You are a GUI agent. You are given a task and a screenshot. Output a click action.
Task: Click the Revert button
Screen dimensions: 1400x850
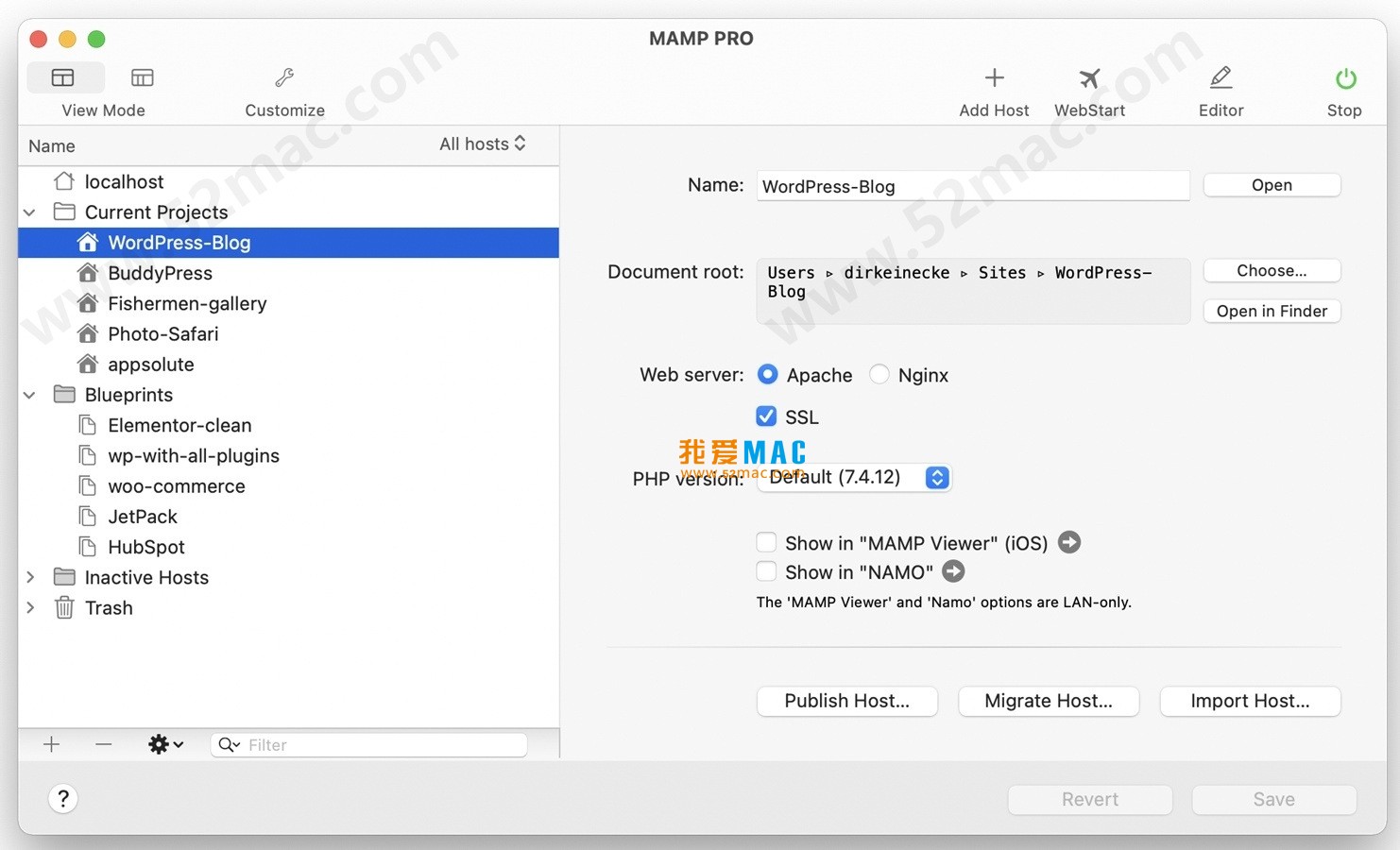click(x=1090, y=799)
